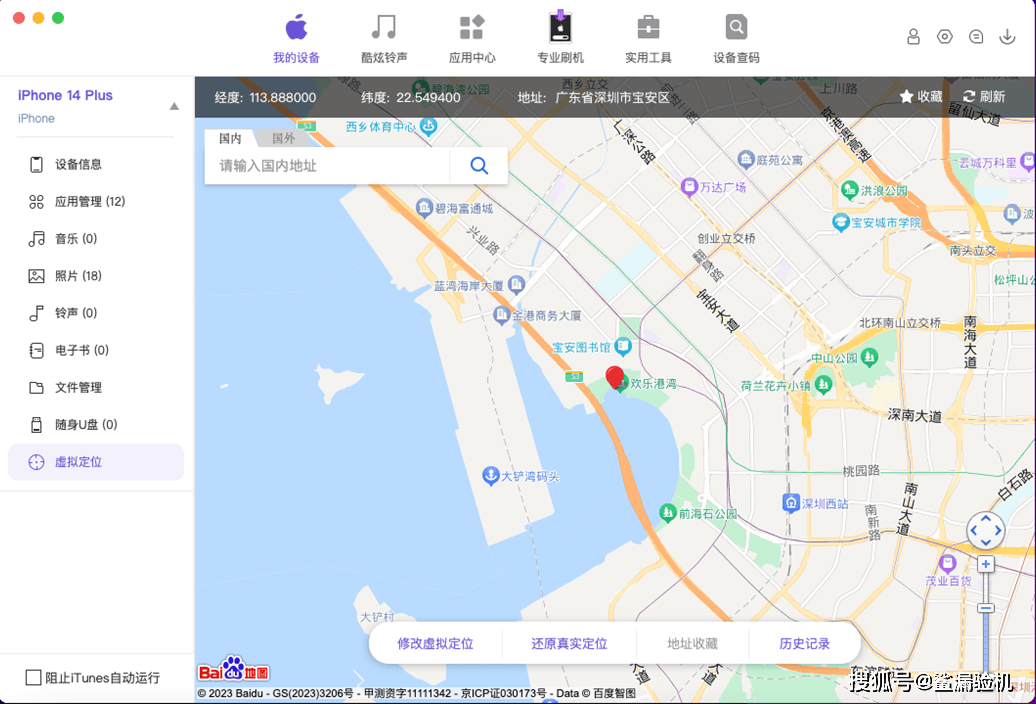Click the download arrow icon top right
Image resolution: width=1036 pixels, height=704 pixels.
tap(1007, 36)
